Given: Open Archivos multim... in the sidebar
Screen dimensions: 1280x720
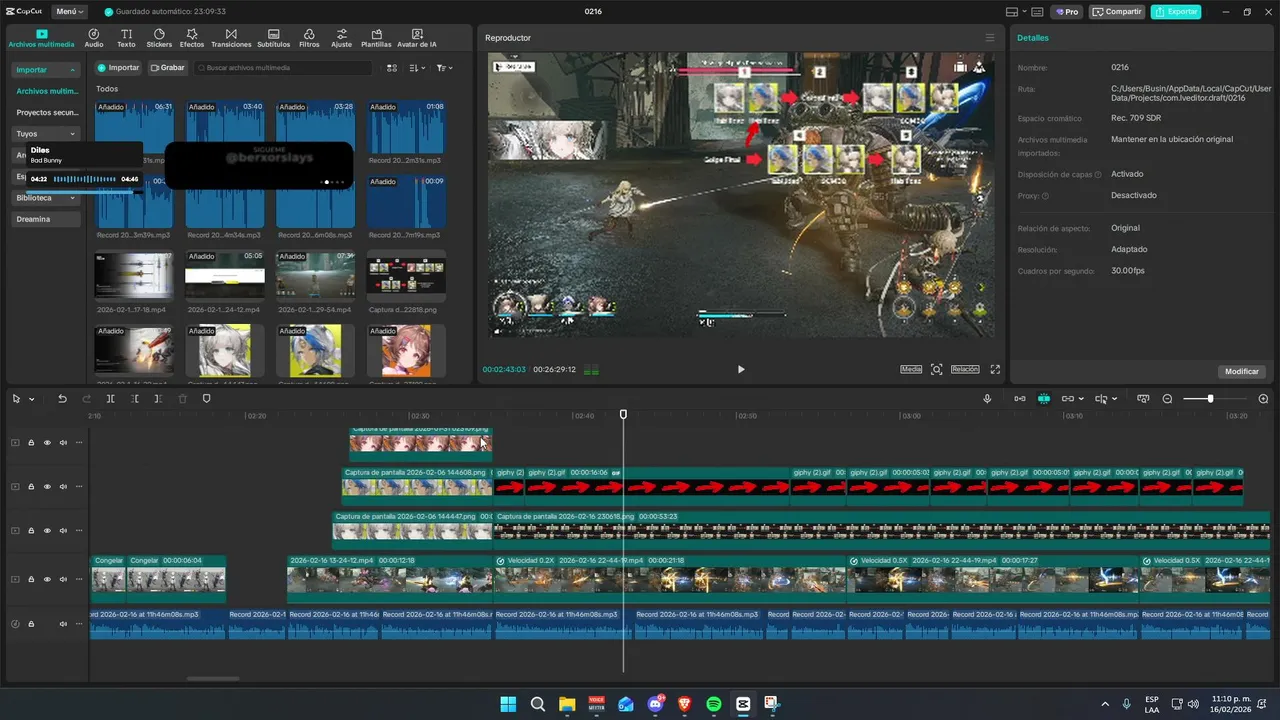Looking at the screenshot, I should 46,91.
